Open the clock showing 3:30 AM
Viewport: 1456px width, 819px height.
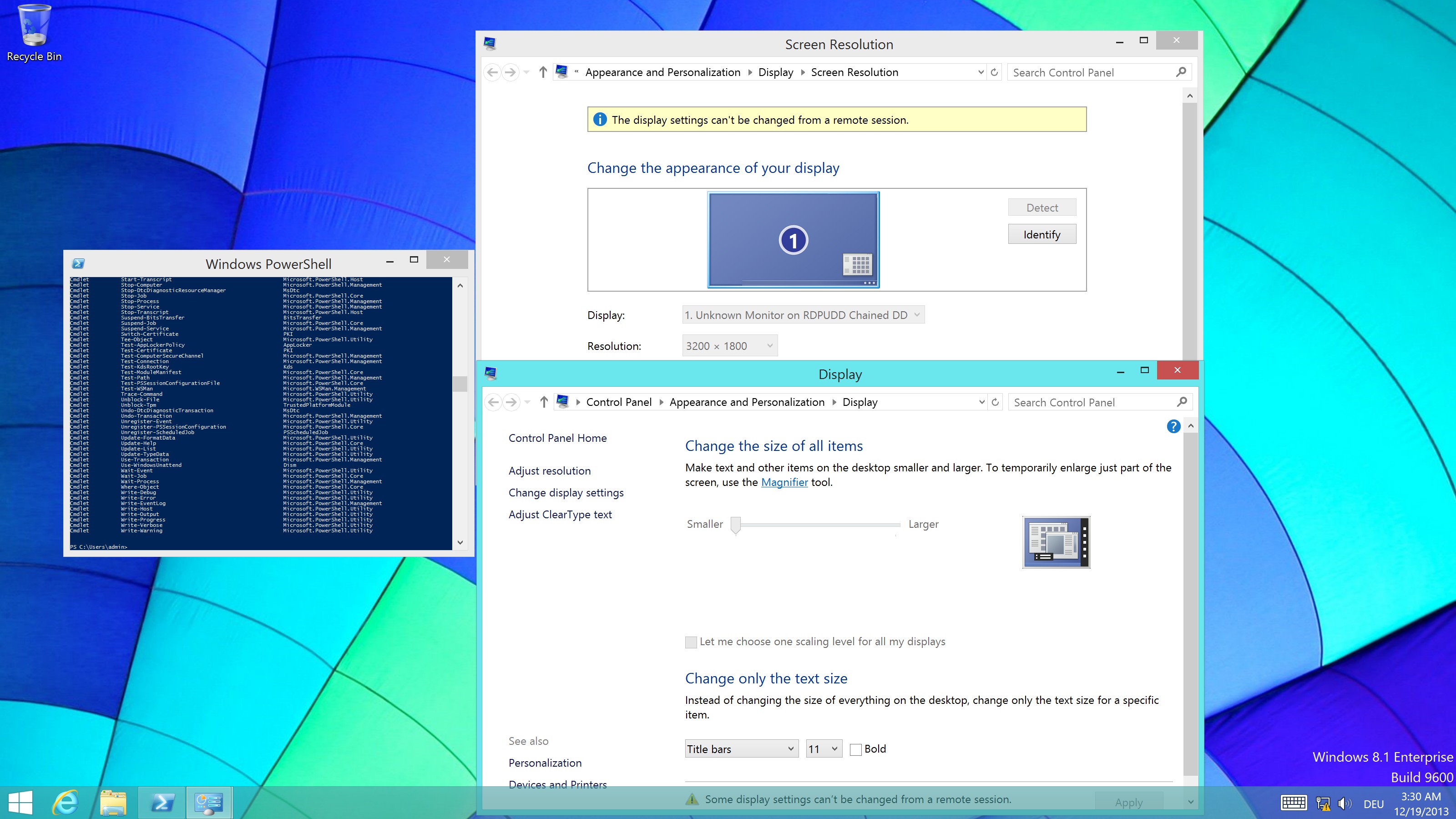tap(1421, 804)
